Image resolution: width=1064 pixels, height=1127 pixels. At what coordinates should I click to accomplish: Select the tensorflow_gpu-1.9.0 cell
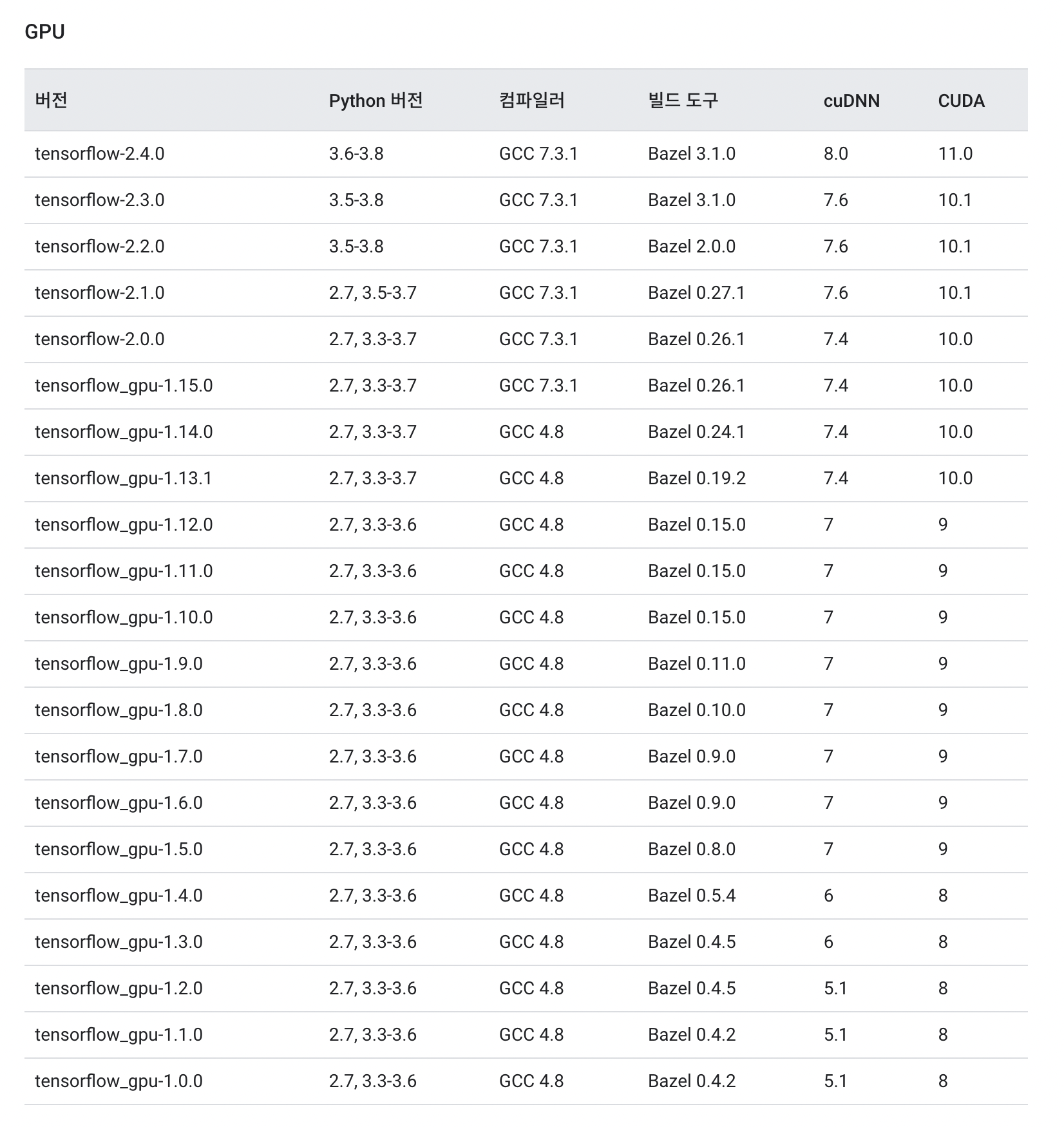pyautogui.click(x=119, y=664)
